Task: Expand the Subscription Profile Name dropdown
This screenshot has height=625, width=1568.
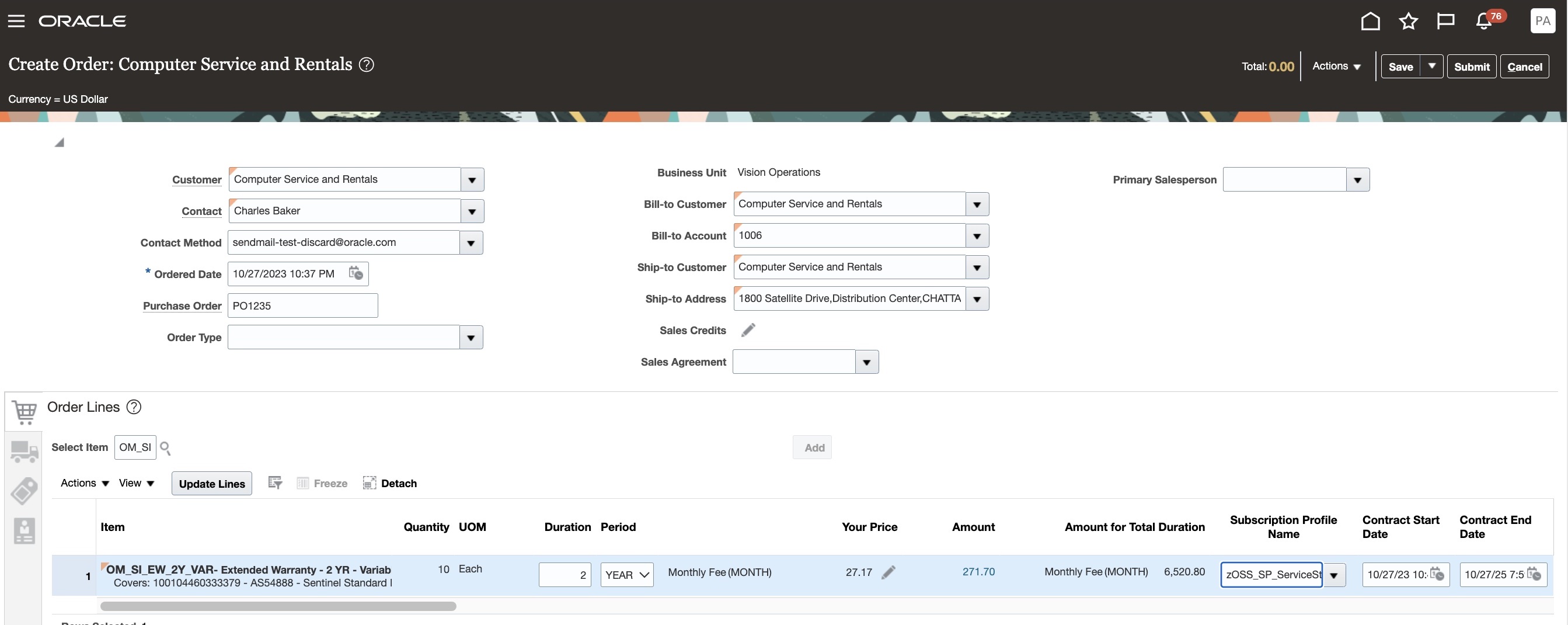Action: pyautogui.click(x=1334, y=575)
